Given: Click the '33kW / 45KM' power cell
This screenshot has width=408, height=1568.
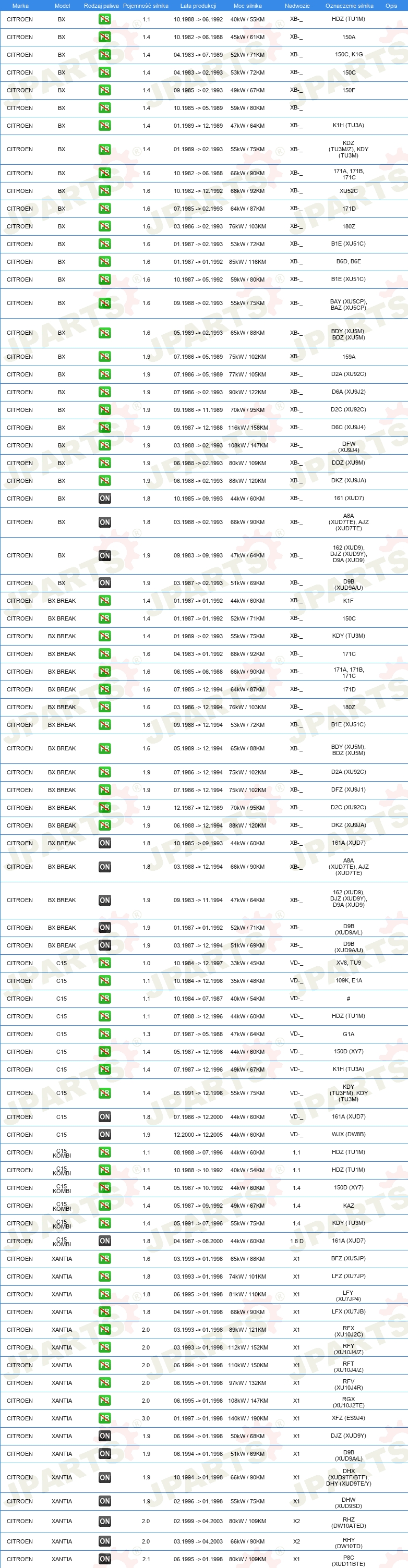Looking at the screenshot, I should (247, 963).
